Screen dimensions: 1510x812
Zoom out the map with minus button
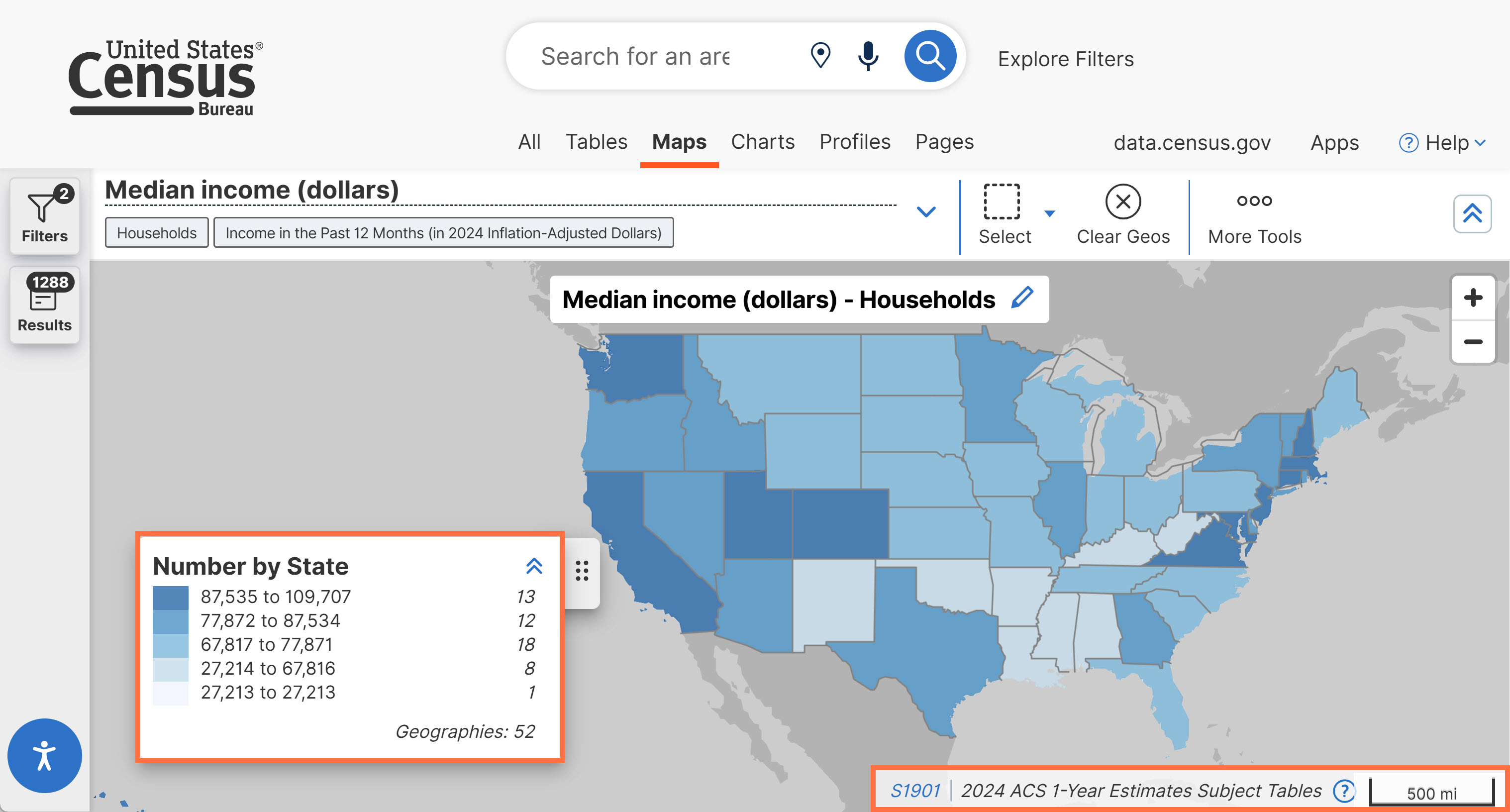(1473, 342)
